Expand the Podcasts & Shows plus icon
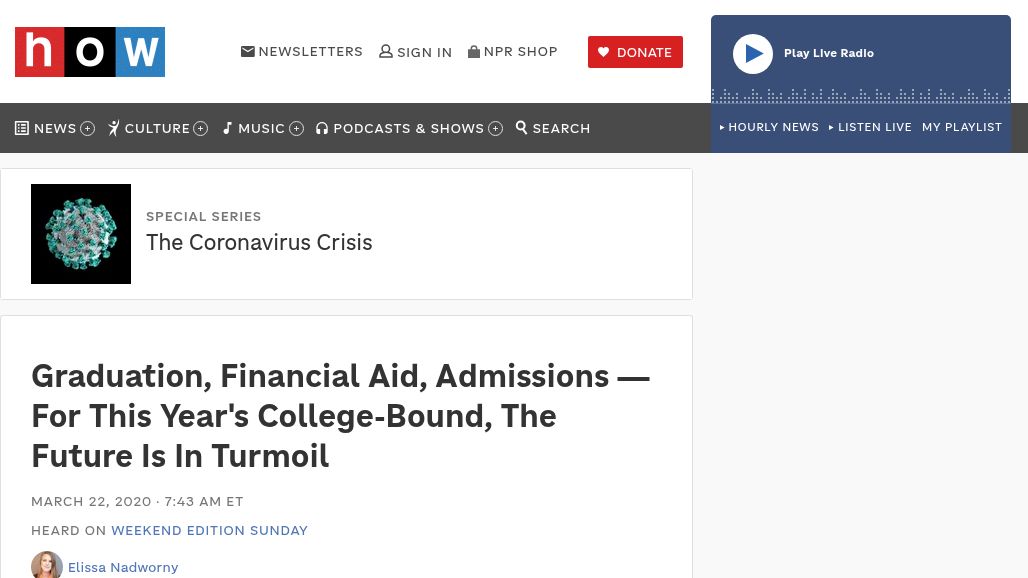 pyautogui.click(x=496, y=129)
